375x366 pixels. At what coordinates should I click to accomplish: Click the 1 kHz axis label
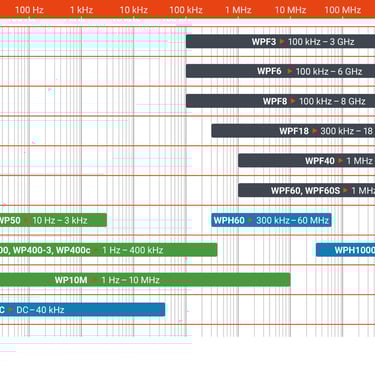[x=82, y=10]
